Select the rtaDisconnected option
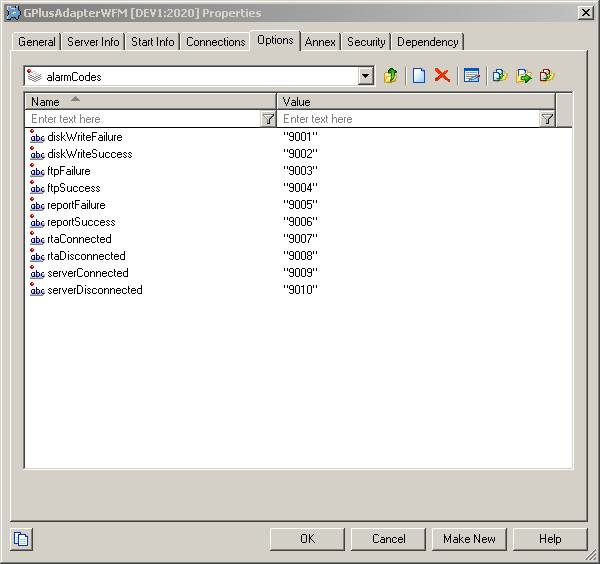The width and height of the screenshot is (600, 564). [x=86, y=256]
